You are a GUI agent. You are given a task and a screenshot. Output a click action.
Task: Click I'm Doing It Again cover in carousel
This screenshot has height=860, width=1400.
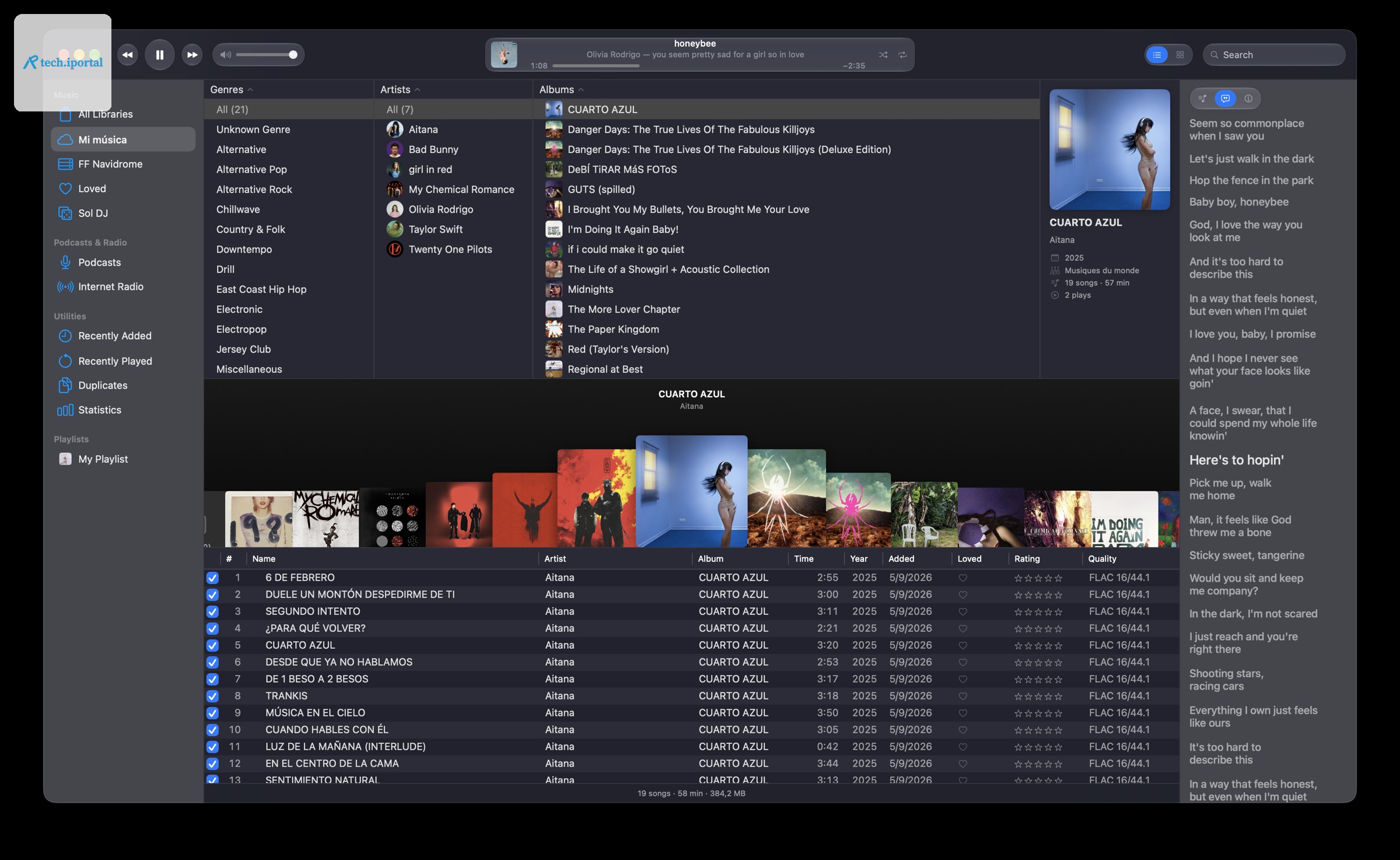1124,519
